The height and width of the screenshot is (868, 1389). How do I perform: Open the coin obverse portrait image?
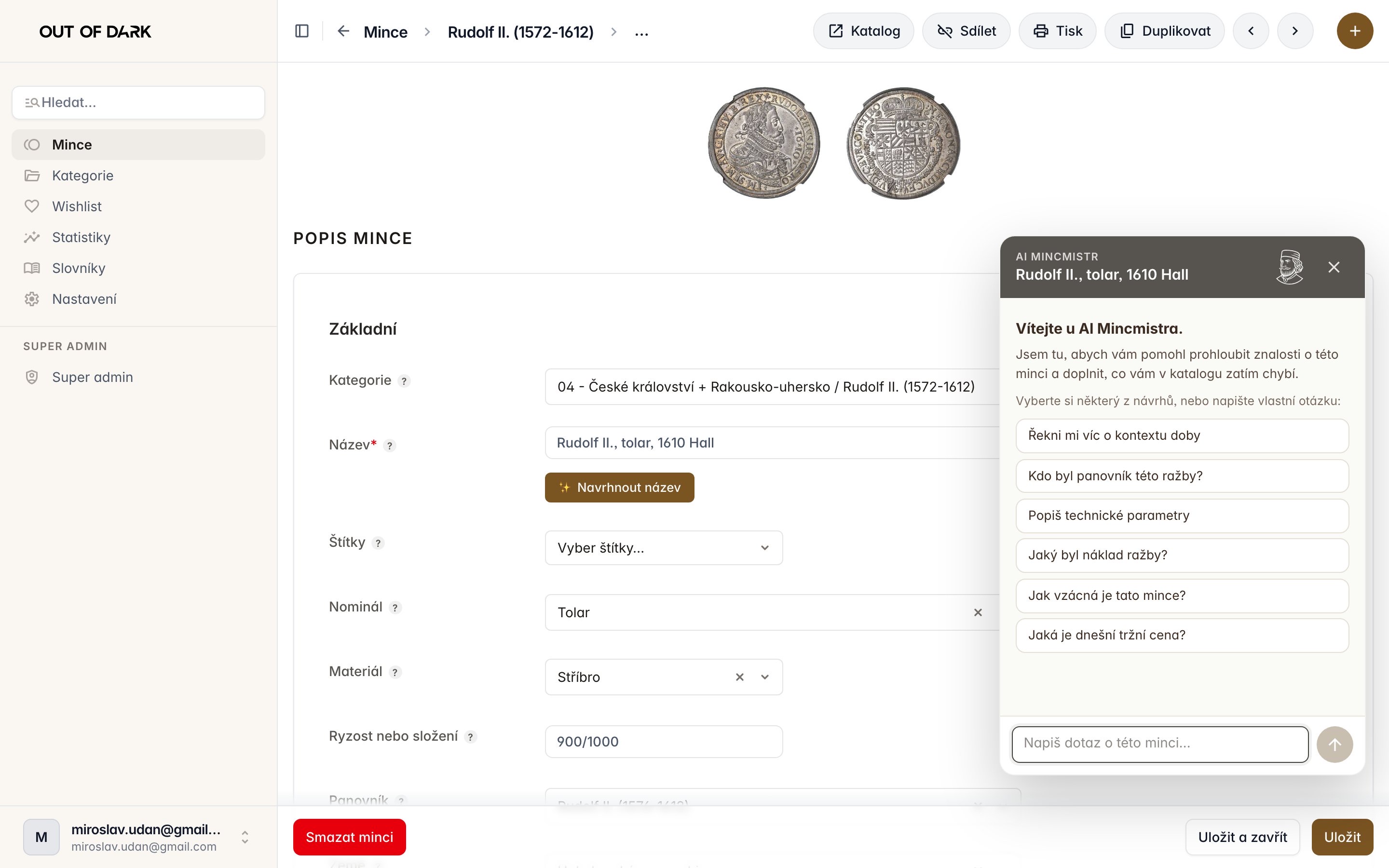(764, 144)
